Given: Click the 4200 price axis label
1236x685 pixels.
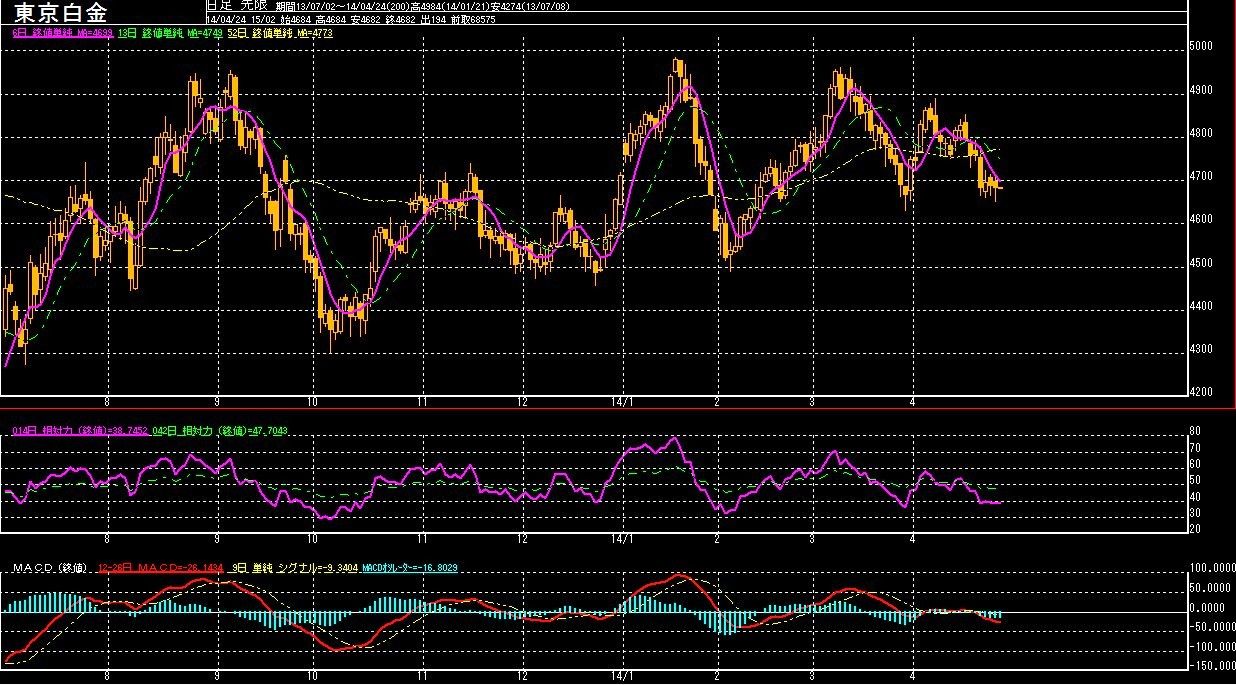Looking at the screenshot, I should tap(1201, 392).
